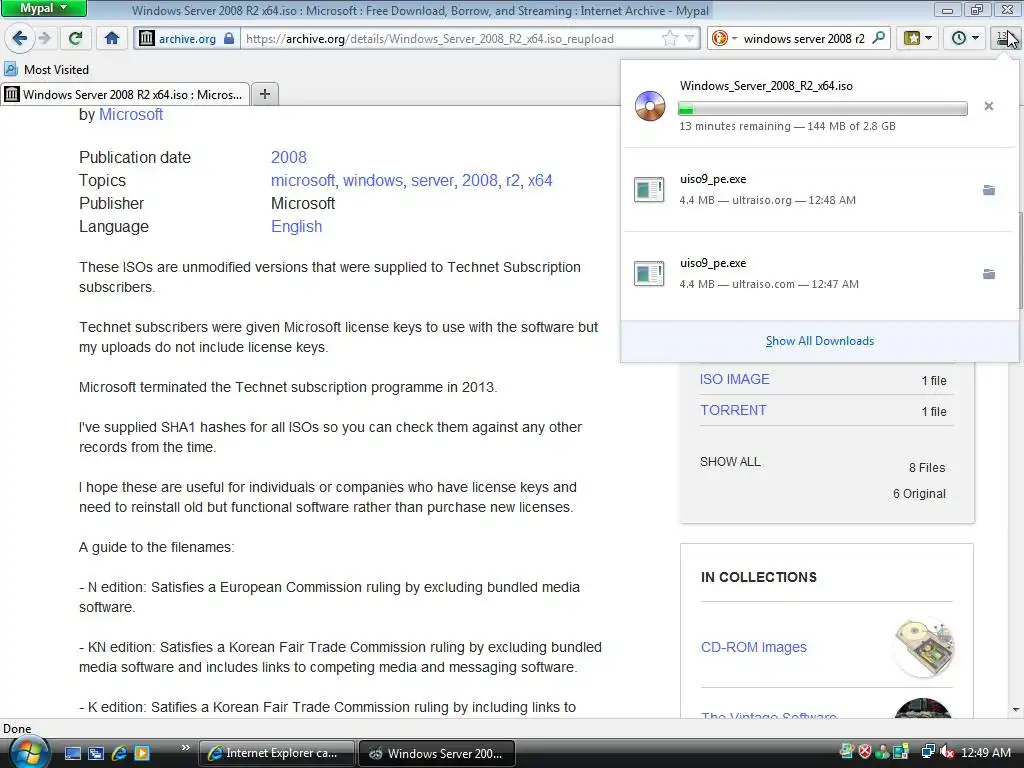The image size is (1024, 768).
Task: Open the ISO IMAGE download option
Action: (x=735, y=379)
